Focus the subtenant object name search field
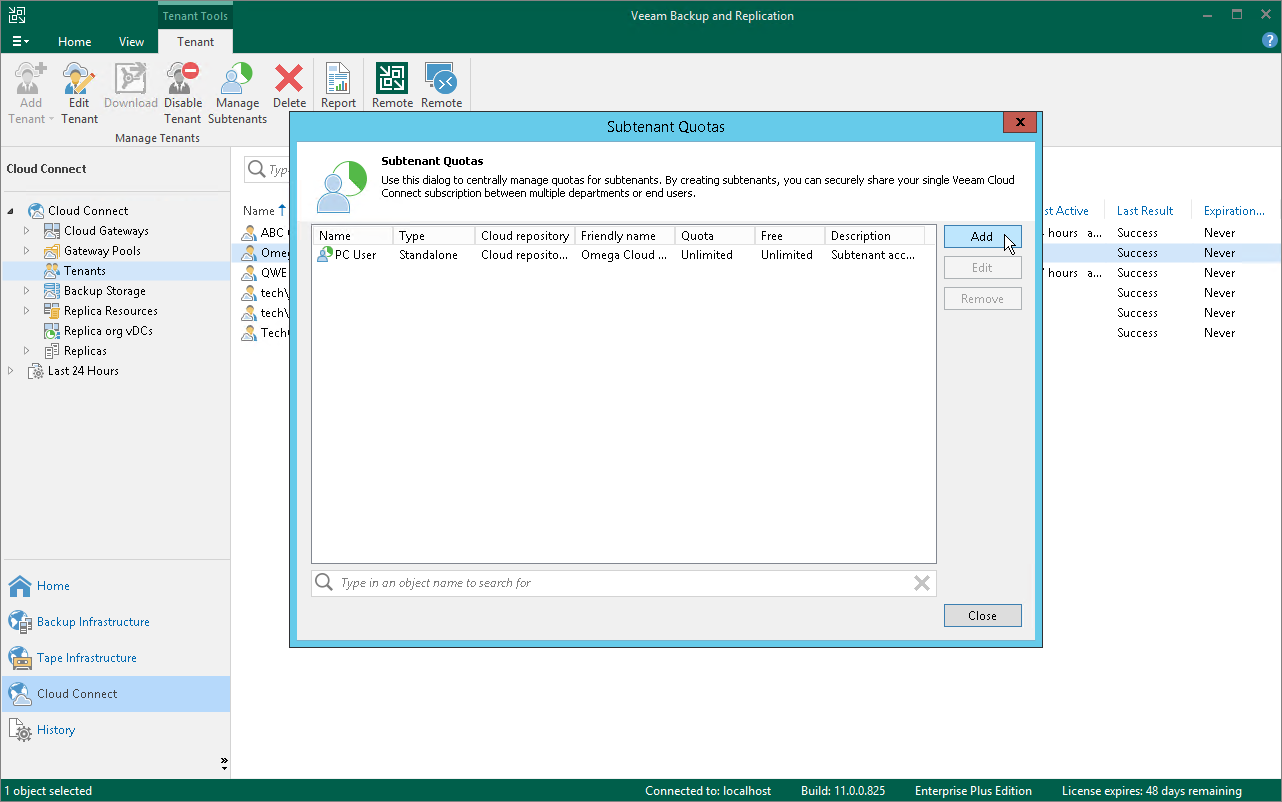This screenshot has height=802, width=1282. coord(624,583)
